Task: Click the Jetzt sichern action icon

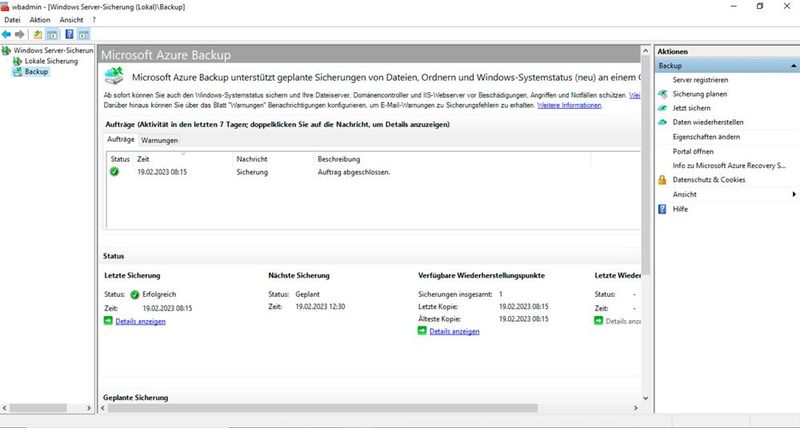Action: click(x=662, y=108)
